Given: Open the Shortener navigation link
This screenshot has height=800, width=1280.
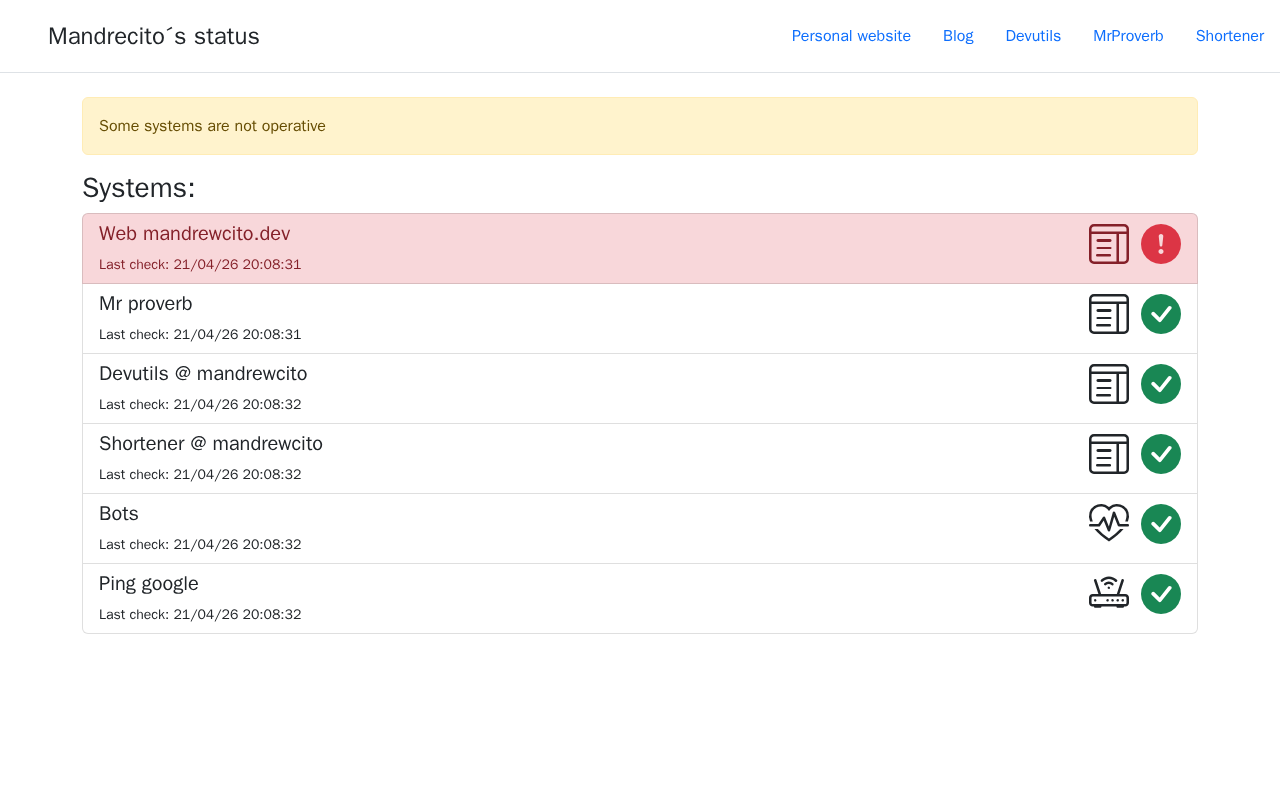Looking at the screenshot, I should [1230, 36].
